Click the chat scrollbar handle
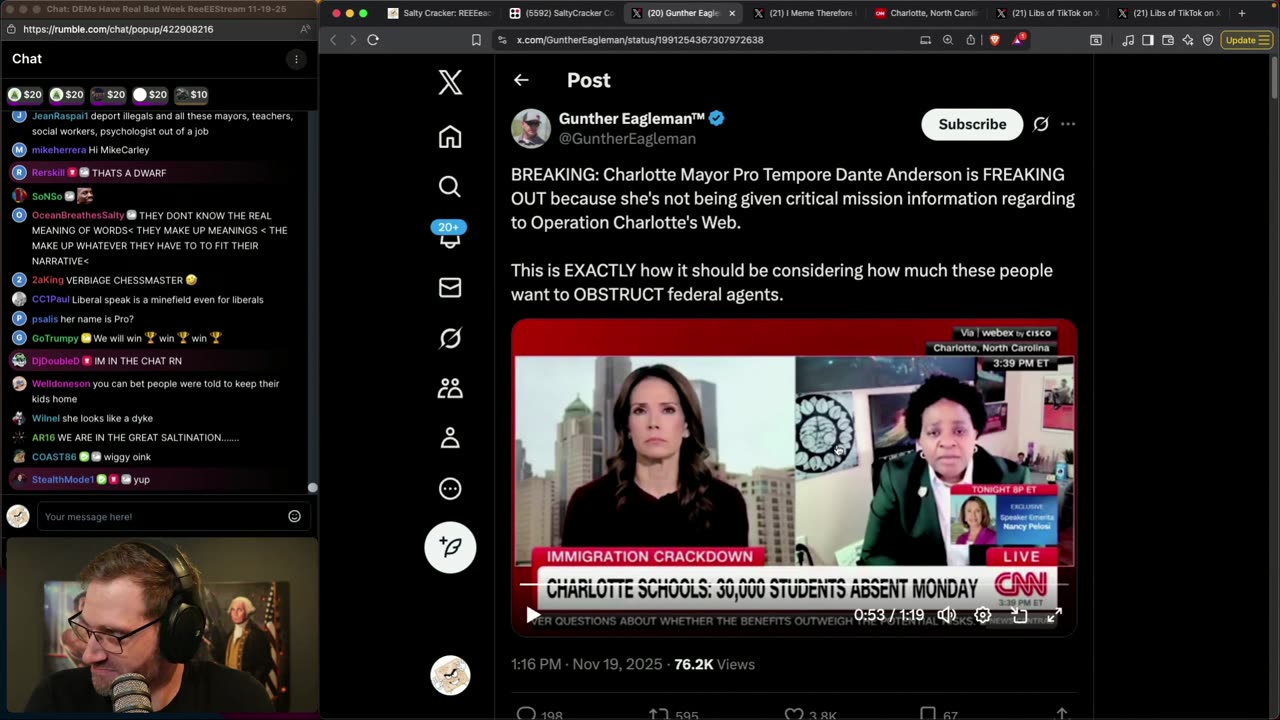Screen dimensions: 1280x720 312,488
